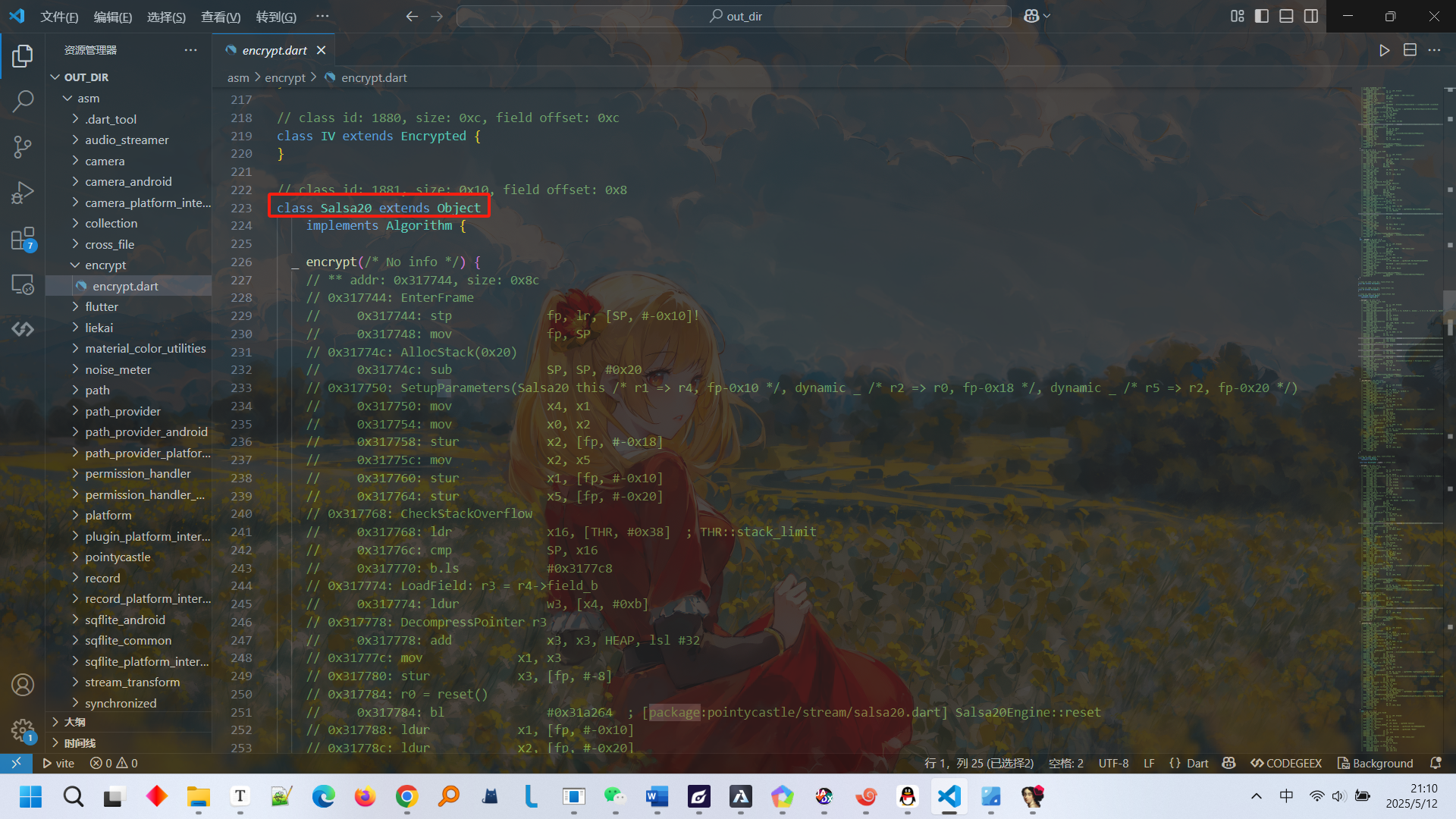This screenshot has height=819, width=1456.
Task: Expand the .dart_tool folder
Action: click(129, 119)
